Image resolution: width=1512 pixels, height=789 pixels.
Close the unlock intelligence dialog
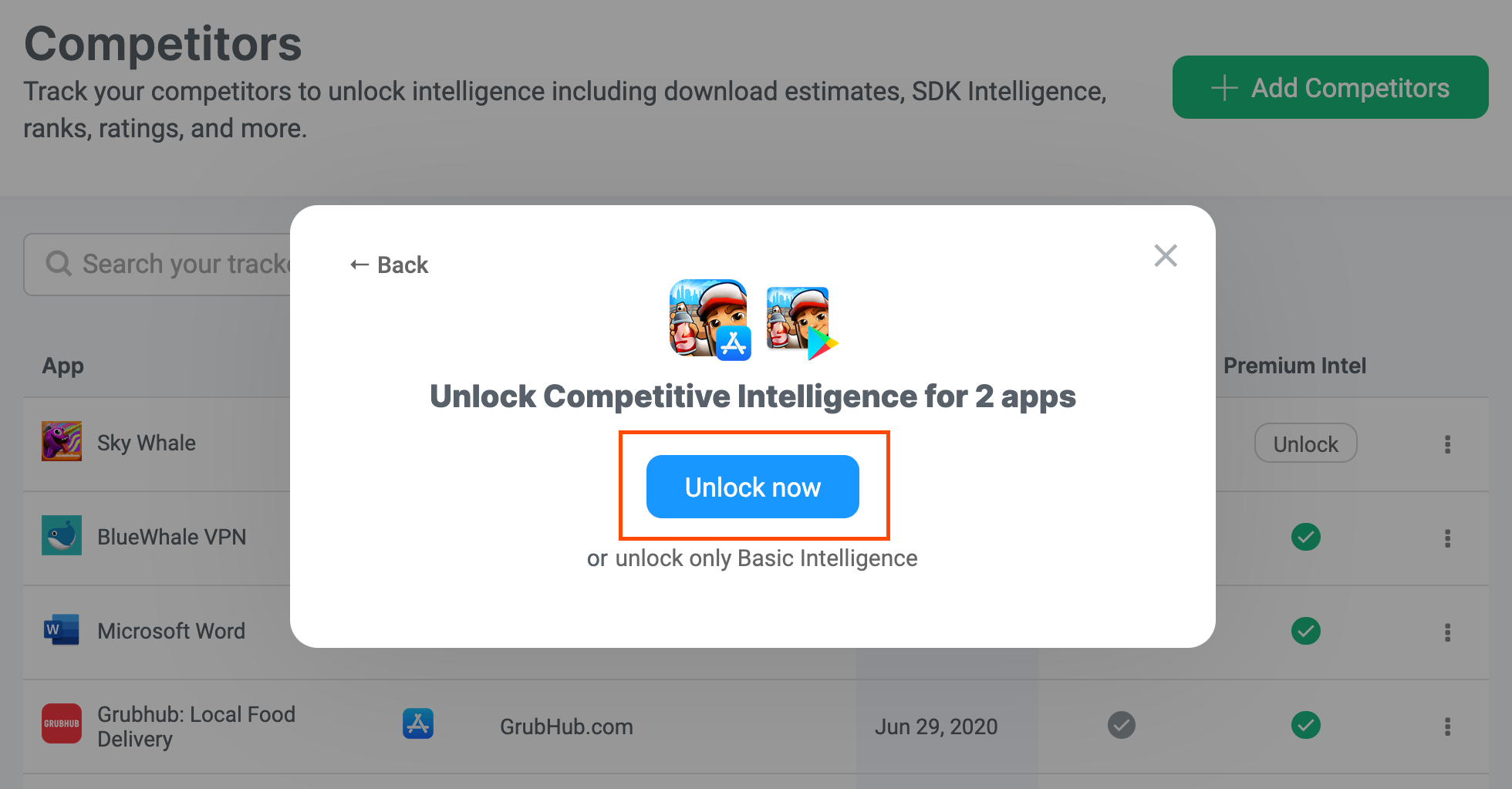pyautogui.click(x=1165, y=255)
